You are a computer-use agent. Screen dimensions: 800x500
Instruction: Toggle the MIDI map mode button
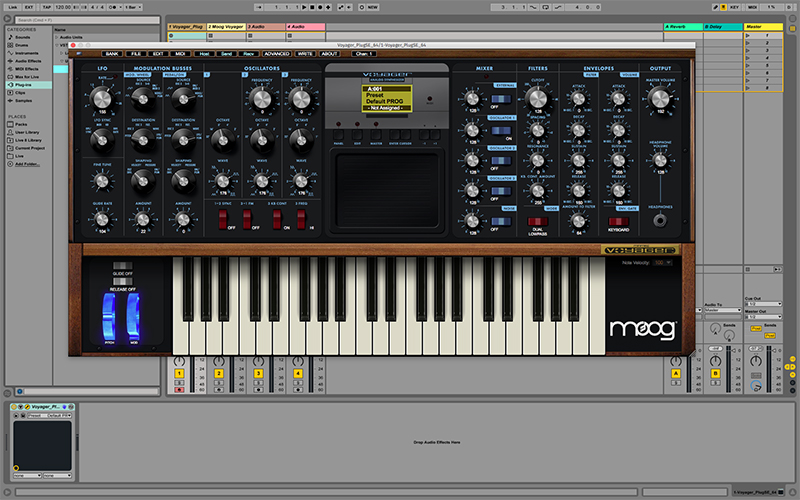tap(753, 7)
